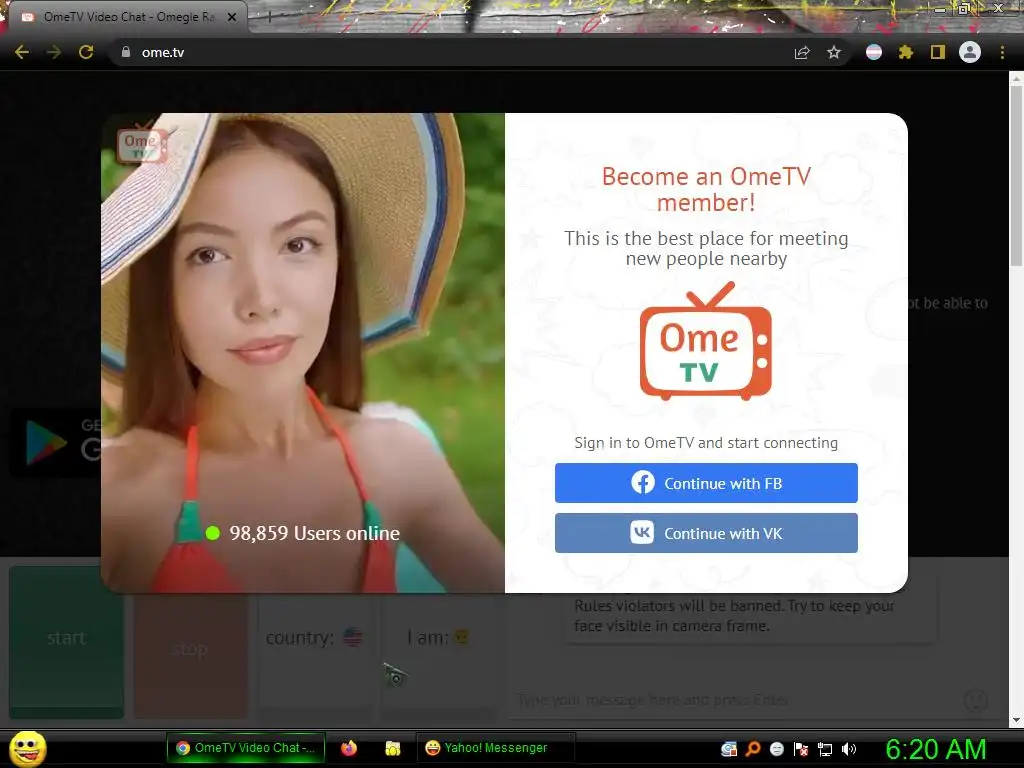Click the network connection tray icon
Viewport: 1024px width, 768px height.
[825, 749]
